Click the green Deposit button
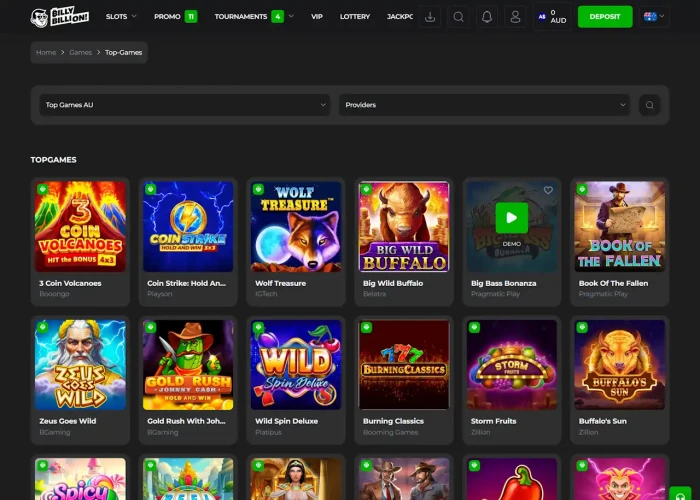Viewport: 700px width, 500px height. point(605,17)
